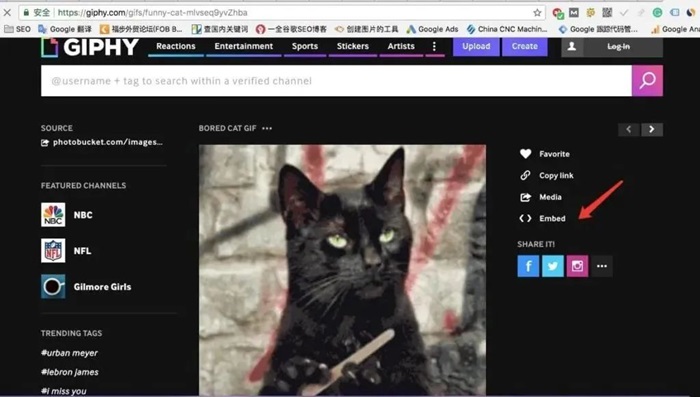The width and height of the screenshot is (700, 397).
Task: Share GIF on Twitter
Action: tap(553, 266)
